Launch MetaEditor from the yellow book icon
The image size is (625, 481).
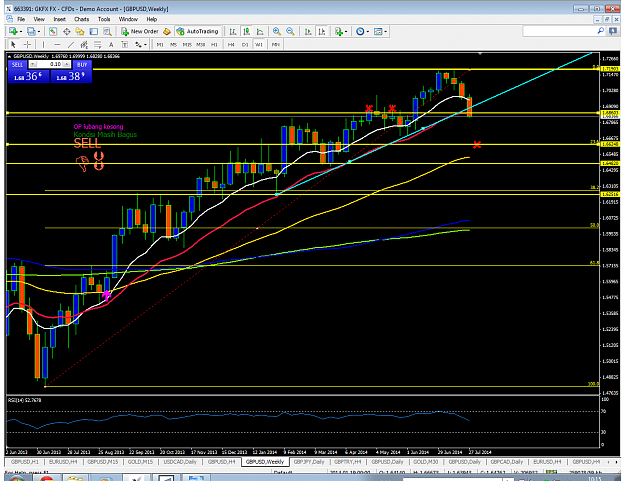point(167,31)
